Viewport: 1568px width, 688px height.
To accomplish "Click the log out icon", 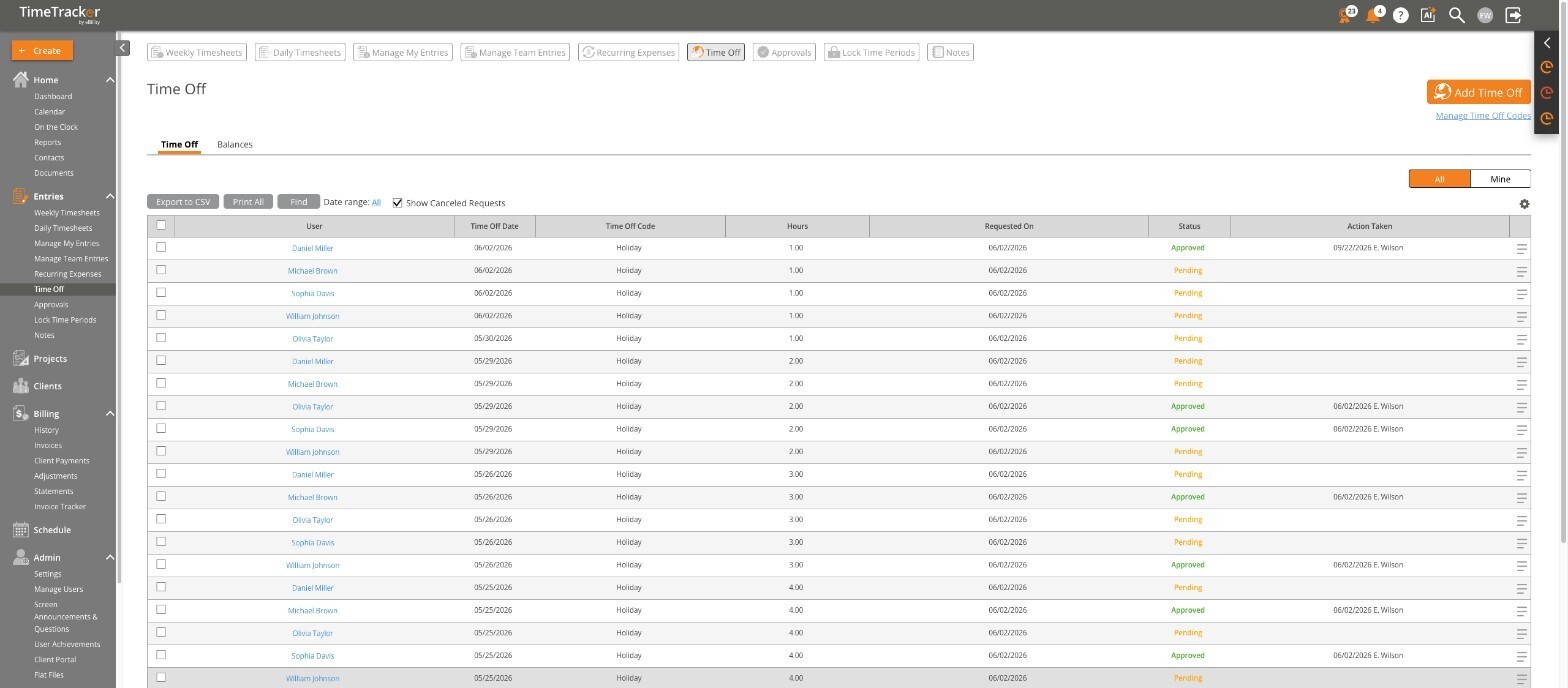I will coord(1514,15).
